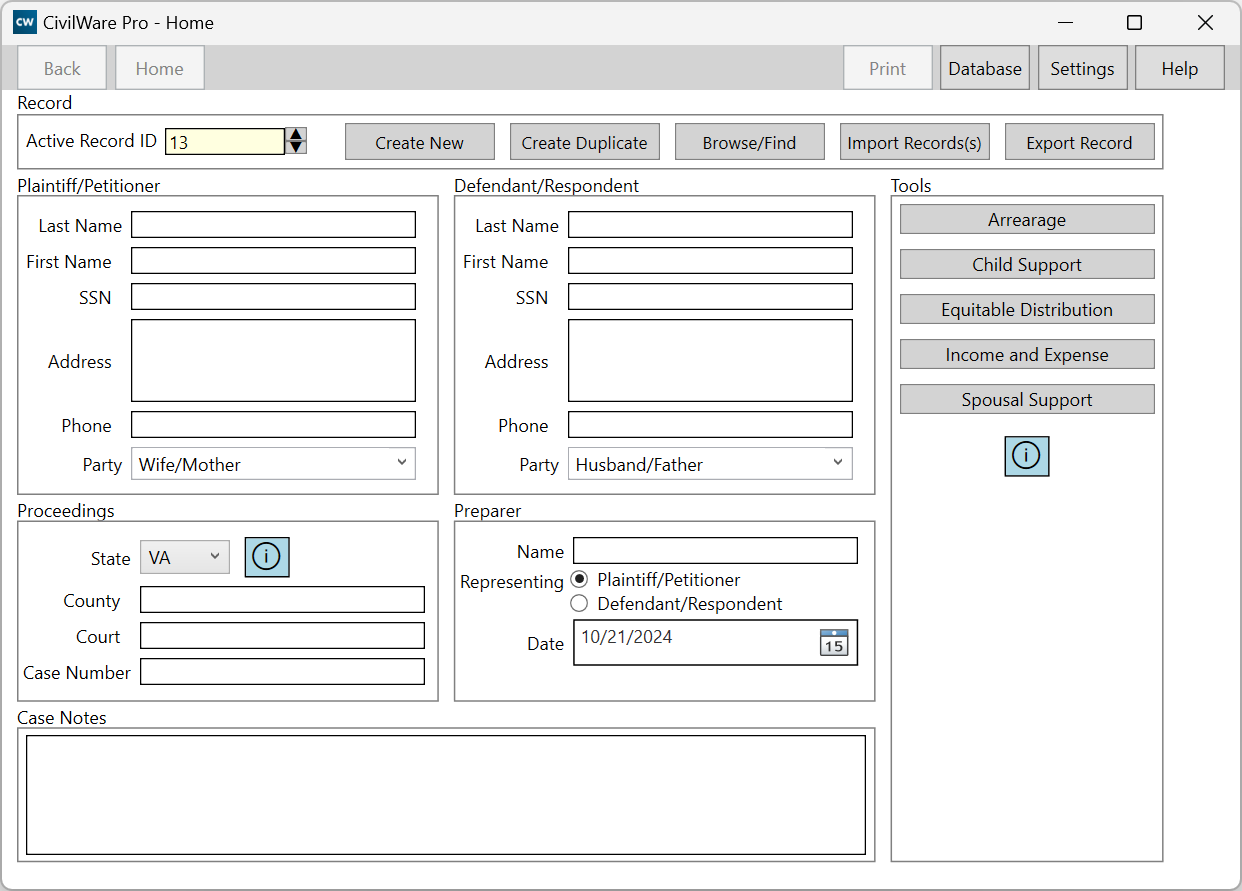The image size is (1242, 891).
Task: Click the Defendant First Name field
Action: coord(710,261)
